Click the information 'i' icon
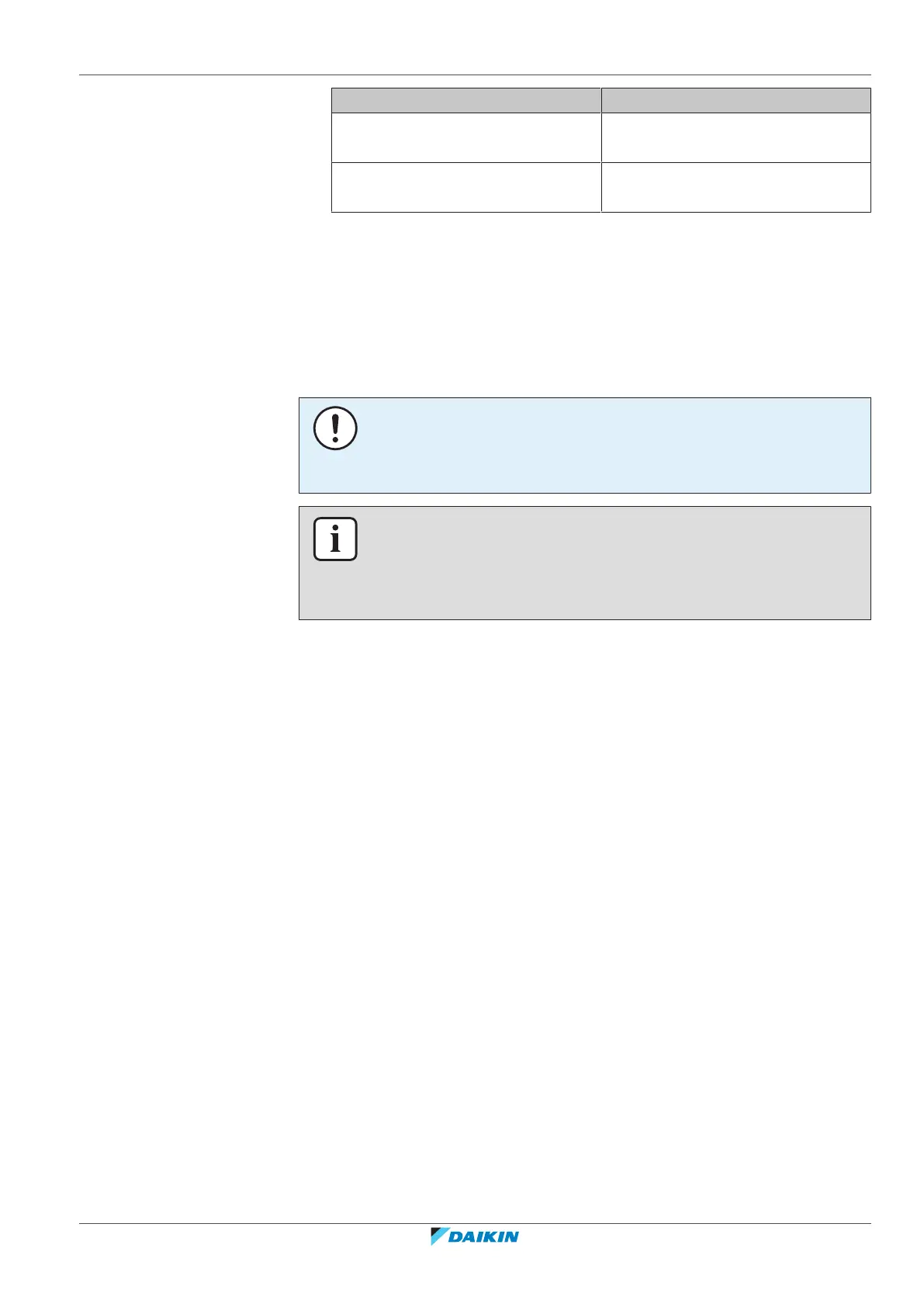 coord(335,539)
